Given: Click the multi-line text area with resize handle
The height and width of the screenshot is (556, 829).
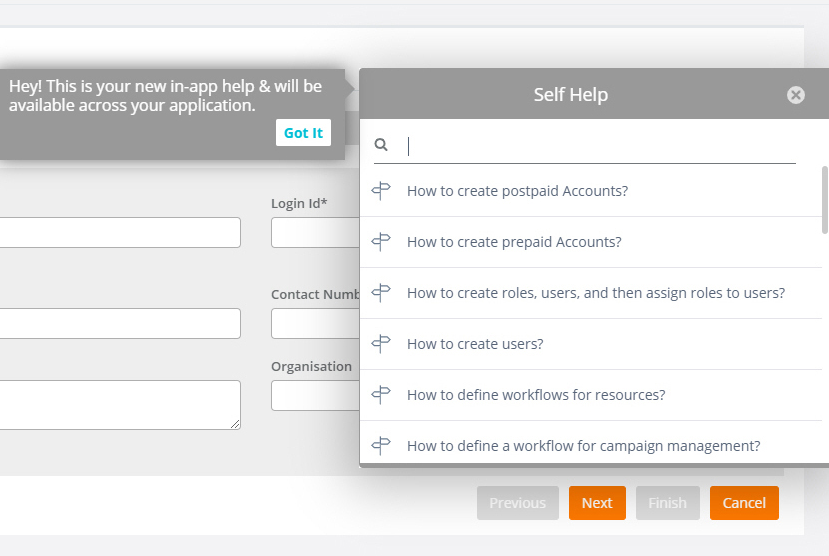Looking at the screenshot, I should (x=119, y=405).
